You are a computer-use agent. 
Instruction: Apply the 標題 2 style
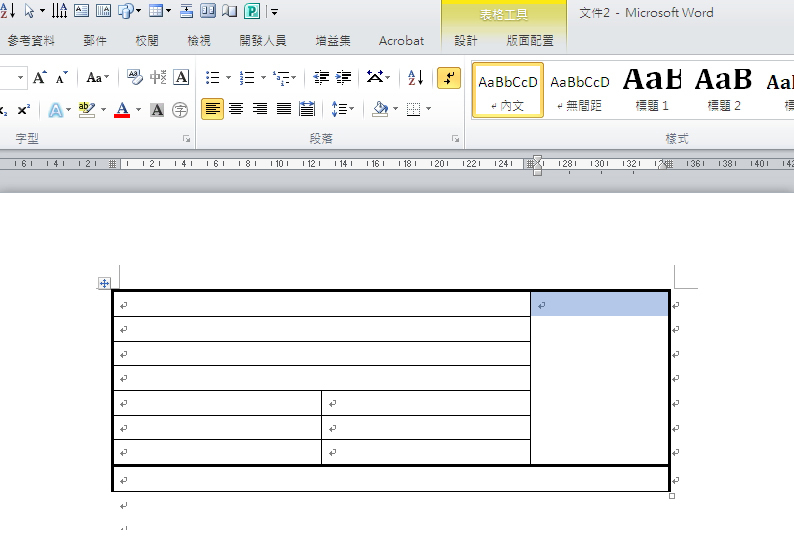point(724,90)
